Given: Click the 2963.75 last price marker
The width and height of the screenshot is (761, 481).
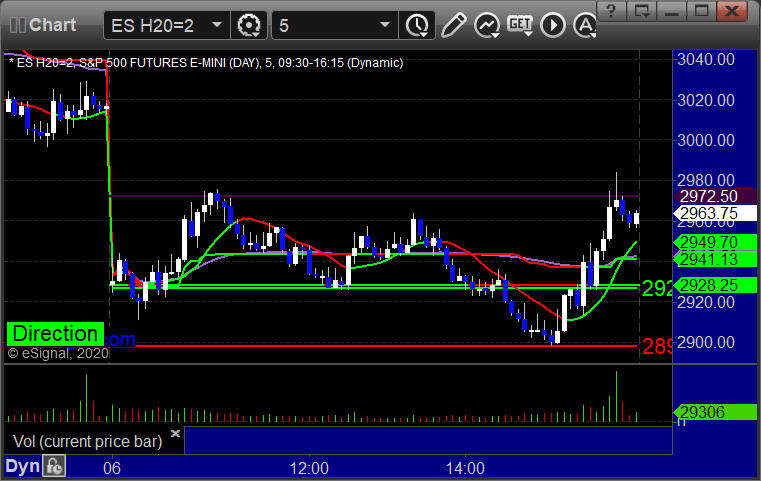Looking at the screenshot, I should pos(714,213).
